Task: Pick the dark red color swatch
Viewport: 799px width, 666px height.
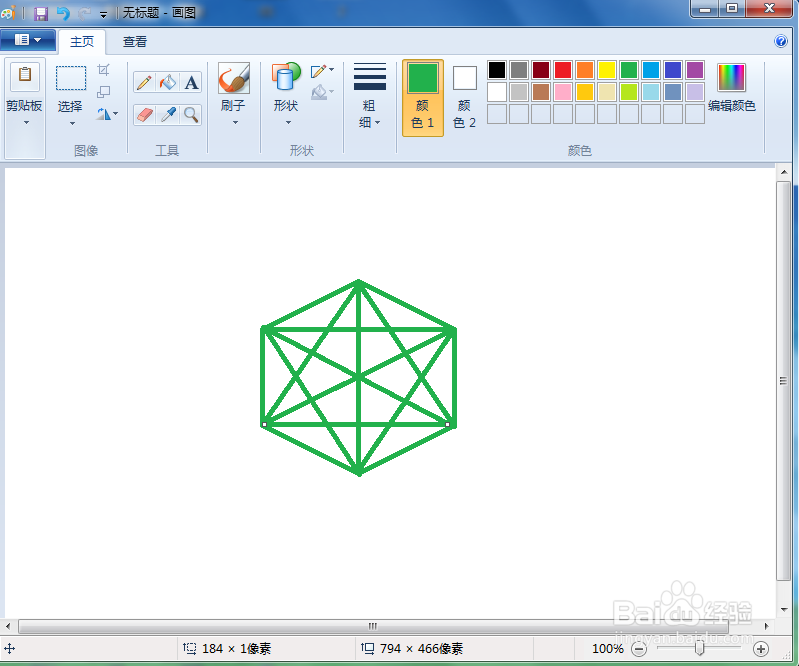Action: 541,70
